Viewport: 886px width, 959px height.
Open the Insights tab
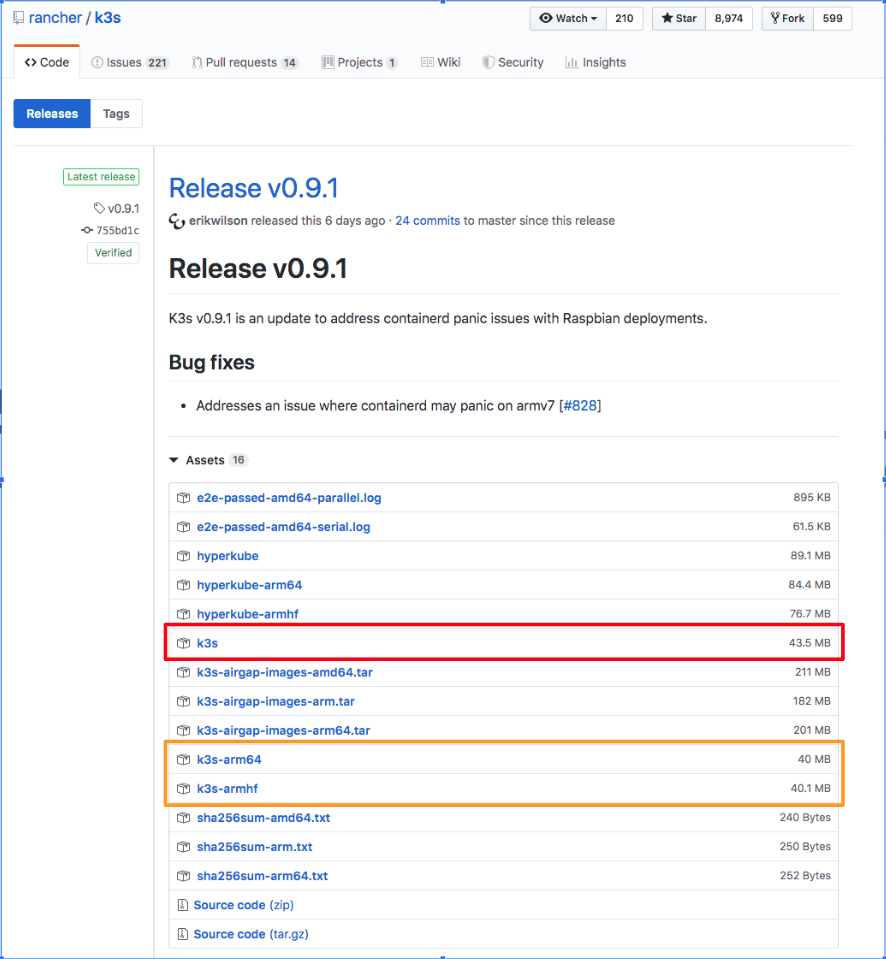click(x=596, y=62)
